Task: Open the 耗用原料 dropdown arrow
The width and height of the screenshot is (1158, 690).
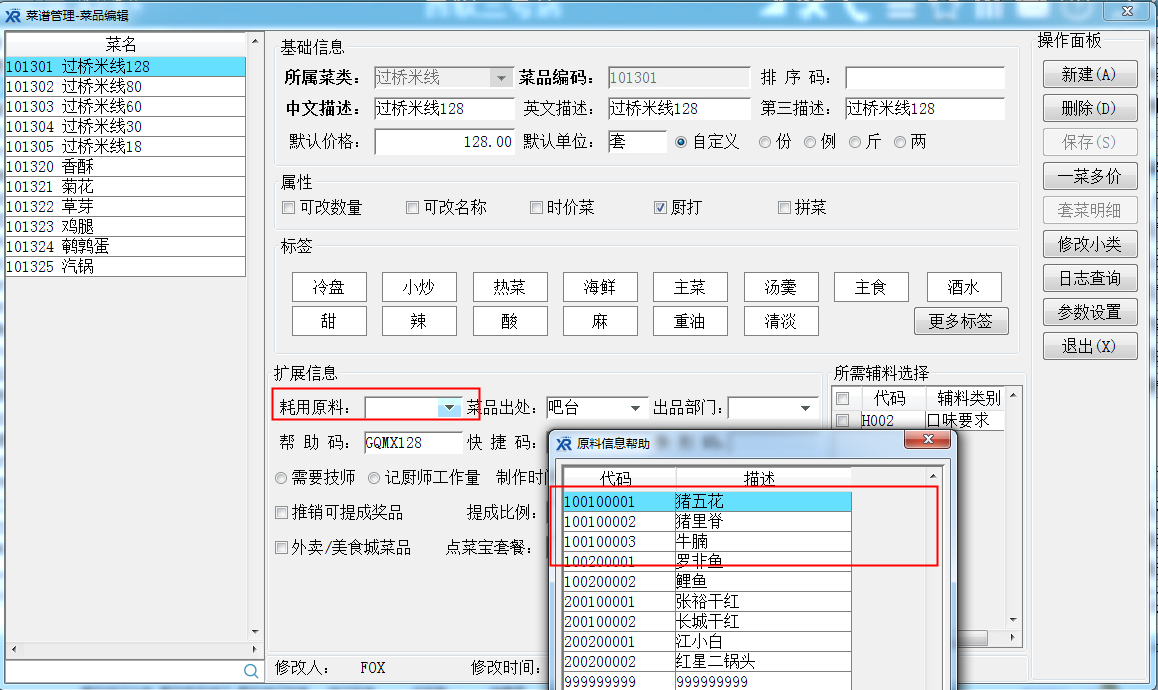Action: pyautogui.click(x=449, y=408)
